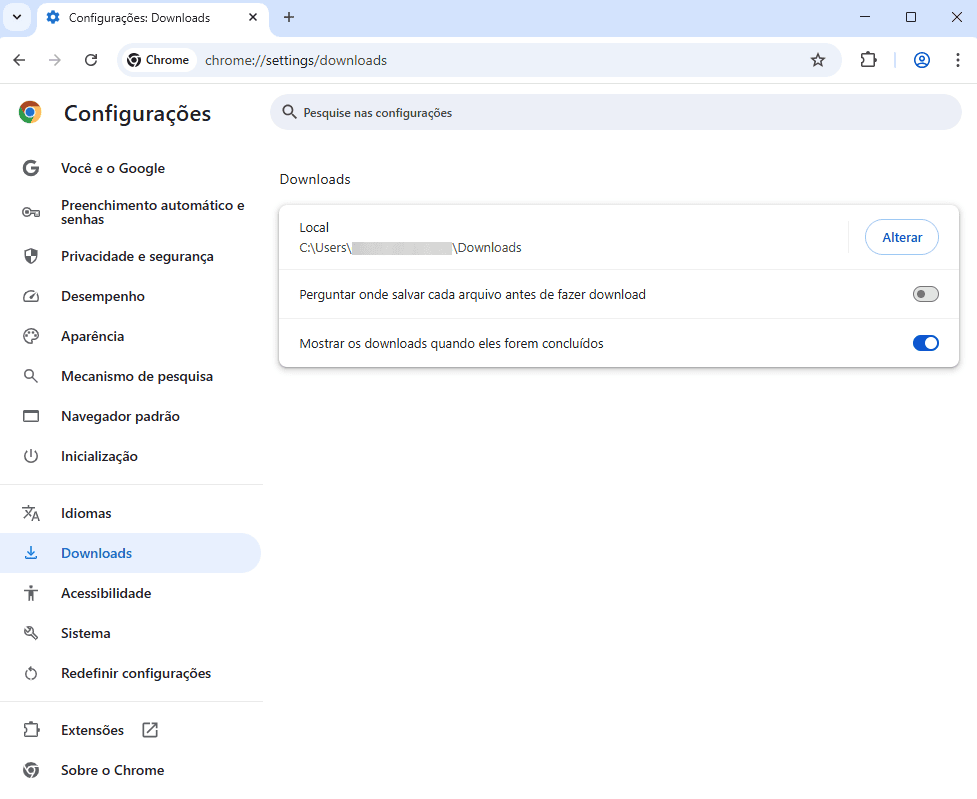Go back using the back arrow
Viewport: 977px width, 799px height.
[19, 60]
